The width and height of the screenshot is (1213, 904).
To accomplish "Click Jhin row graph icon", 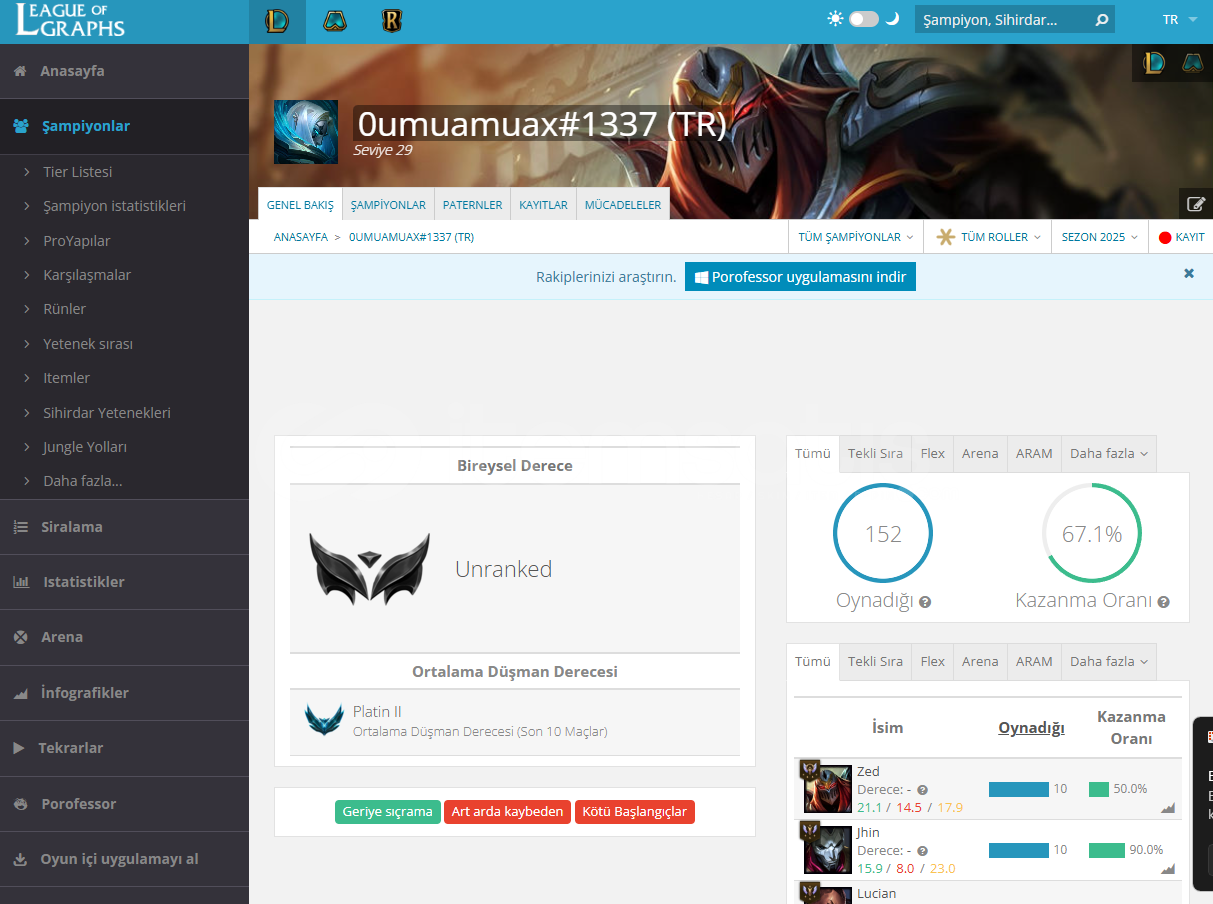I will coord(1168,869).
